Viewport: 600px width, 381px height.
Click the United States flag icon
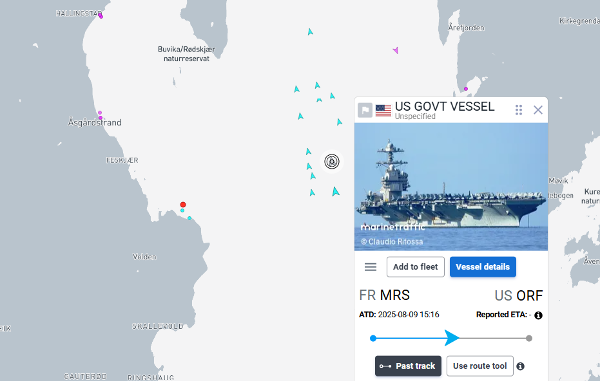(x=383, y=111)
